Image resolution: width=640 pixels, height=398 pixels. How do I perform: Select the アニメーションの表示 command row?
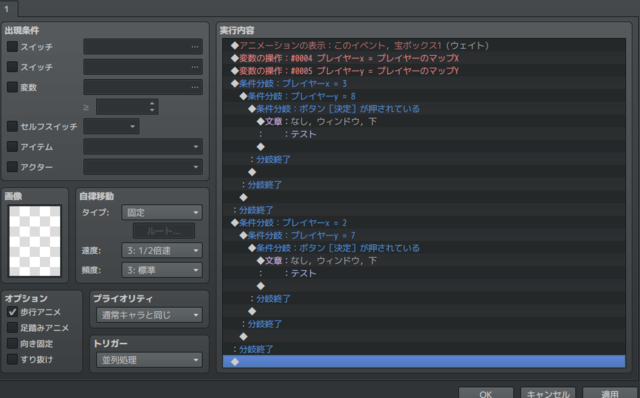pos(424,45)
